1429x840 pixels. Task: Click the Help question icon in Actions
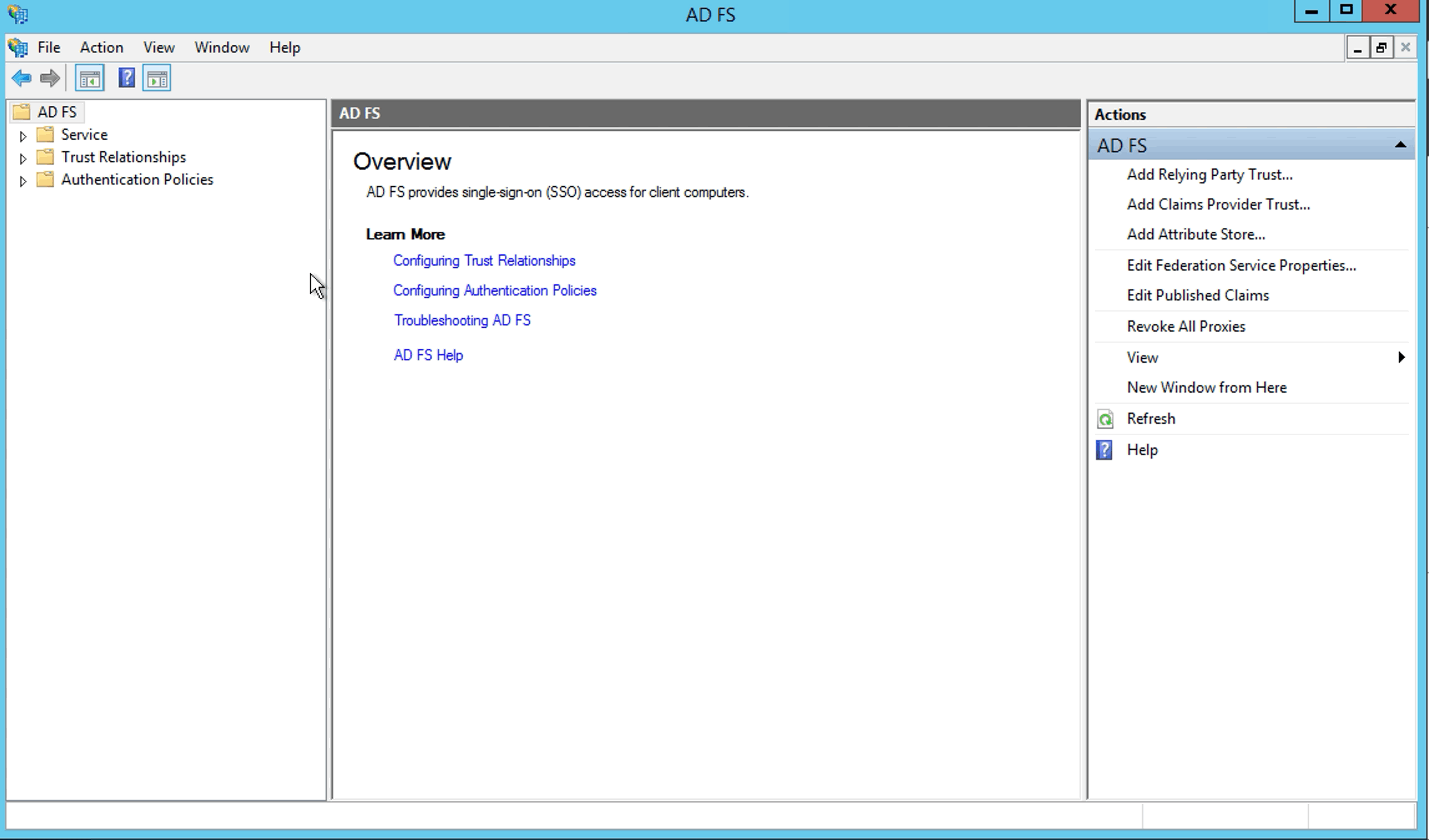[x=1104, y=450]
